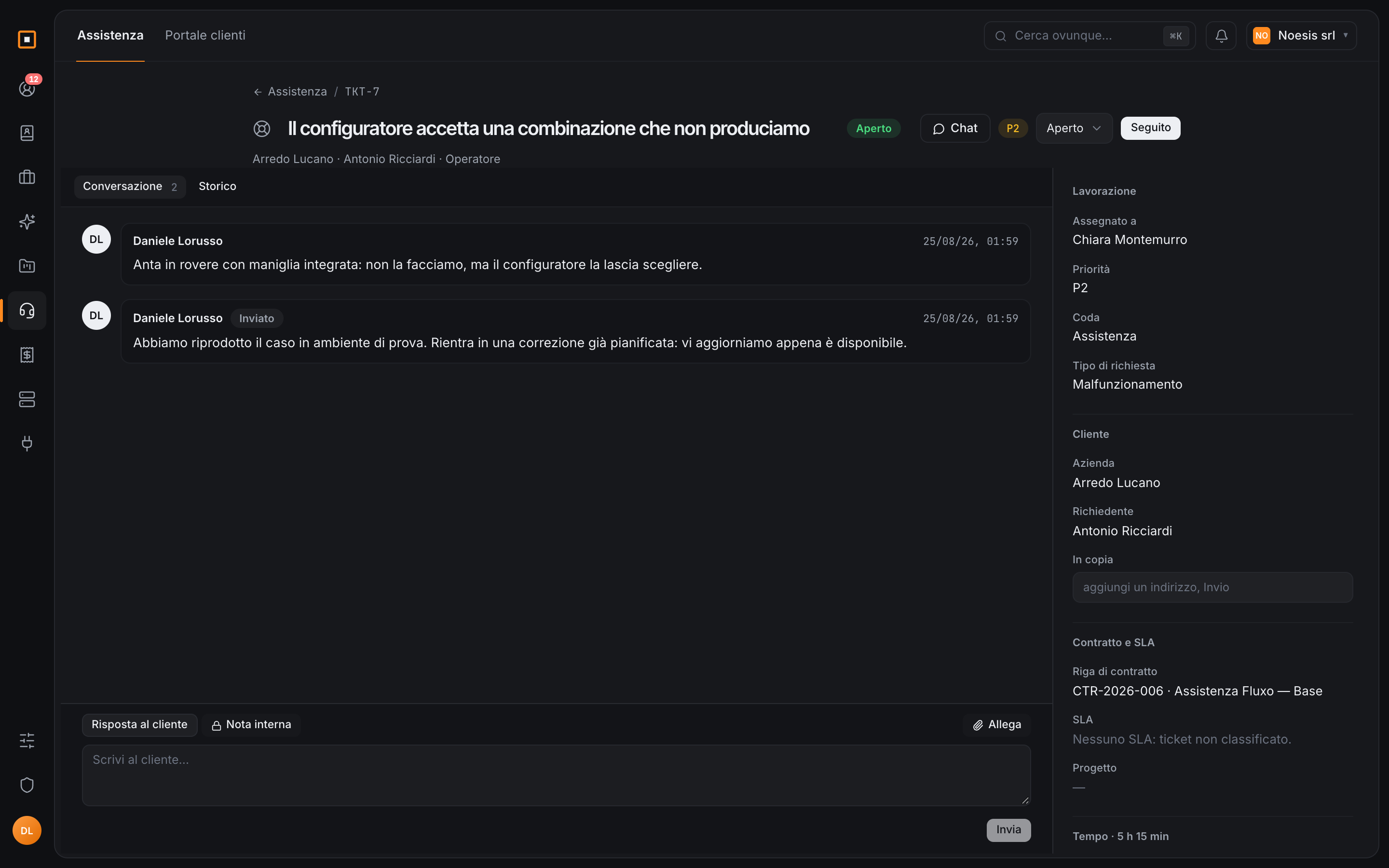This screenshot has width=1389, height=868.
Task: Open the shield security icon in sidebar
Action: click(x=27, y=785)
